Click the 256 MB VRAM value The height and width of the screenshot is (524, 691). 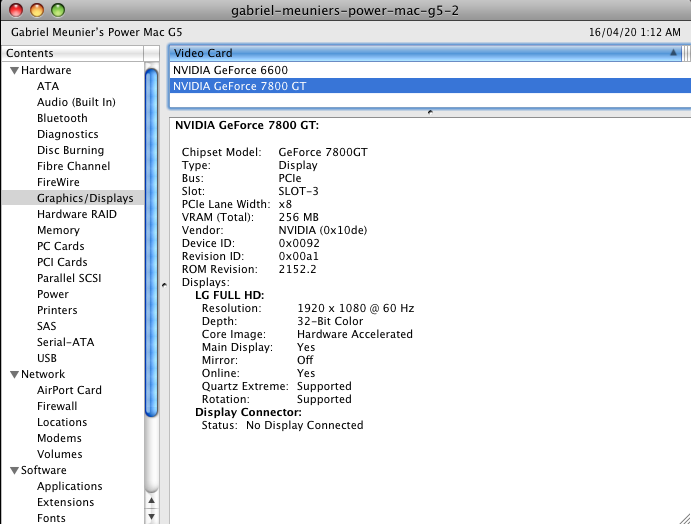pyautogui.click(x=298, y=217)
